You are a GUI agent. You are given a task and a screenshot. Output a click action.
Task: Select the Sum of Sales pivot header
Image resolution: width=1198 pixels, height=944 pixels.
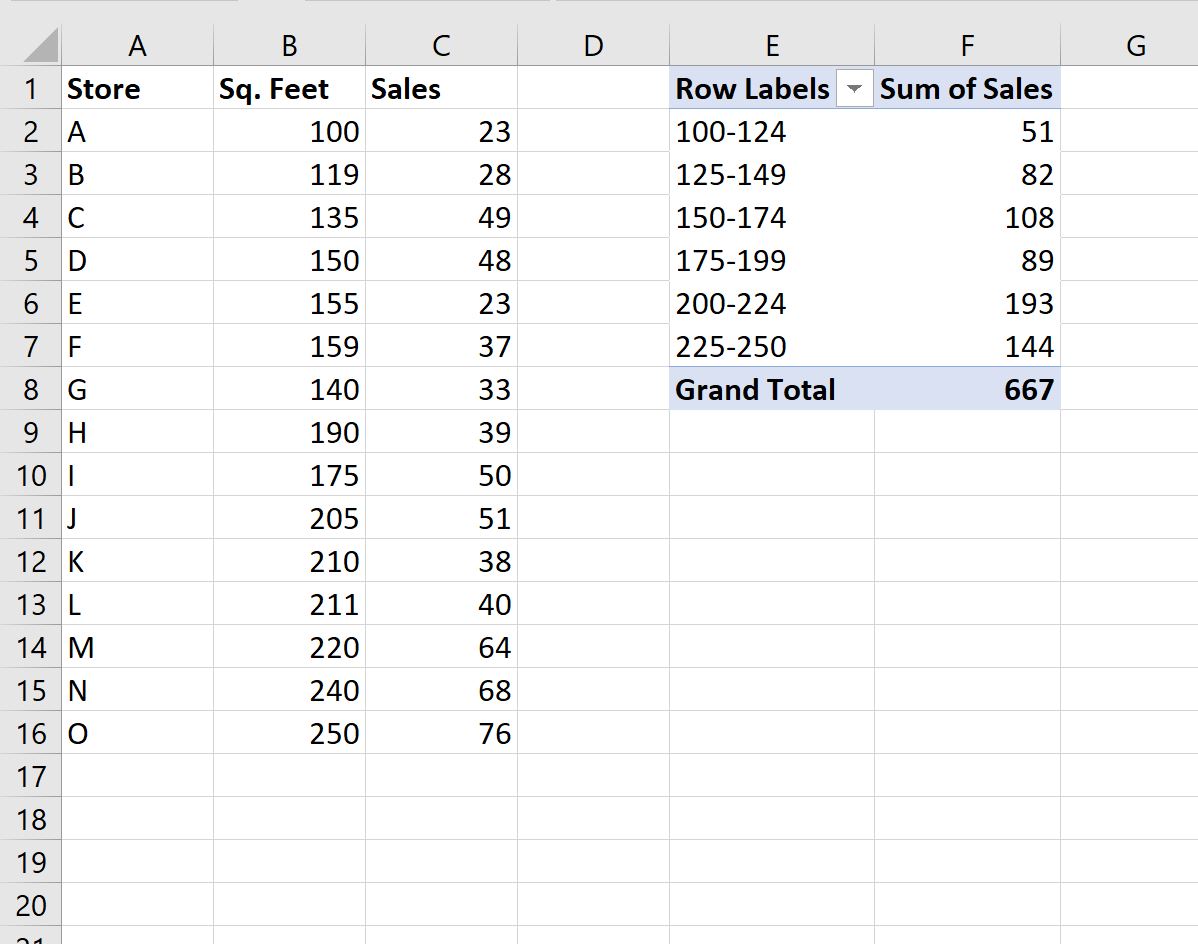click(x=966, y=89)
